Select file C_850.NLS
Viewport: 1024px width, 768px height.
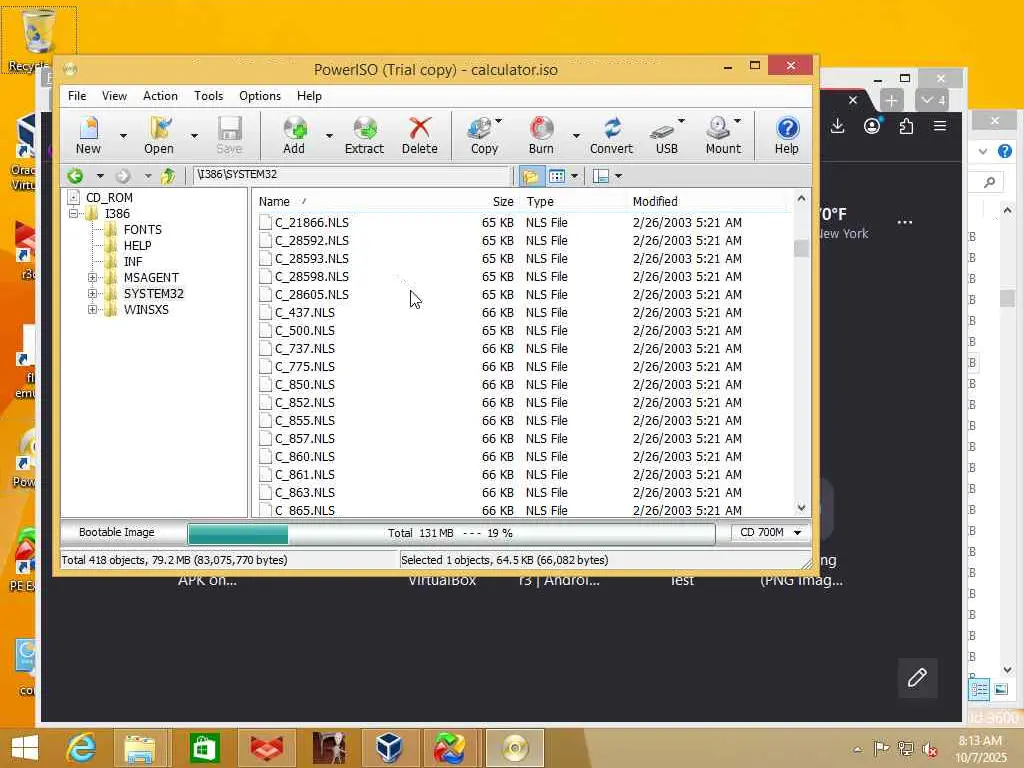(304, 385)
